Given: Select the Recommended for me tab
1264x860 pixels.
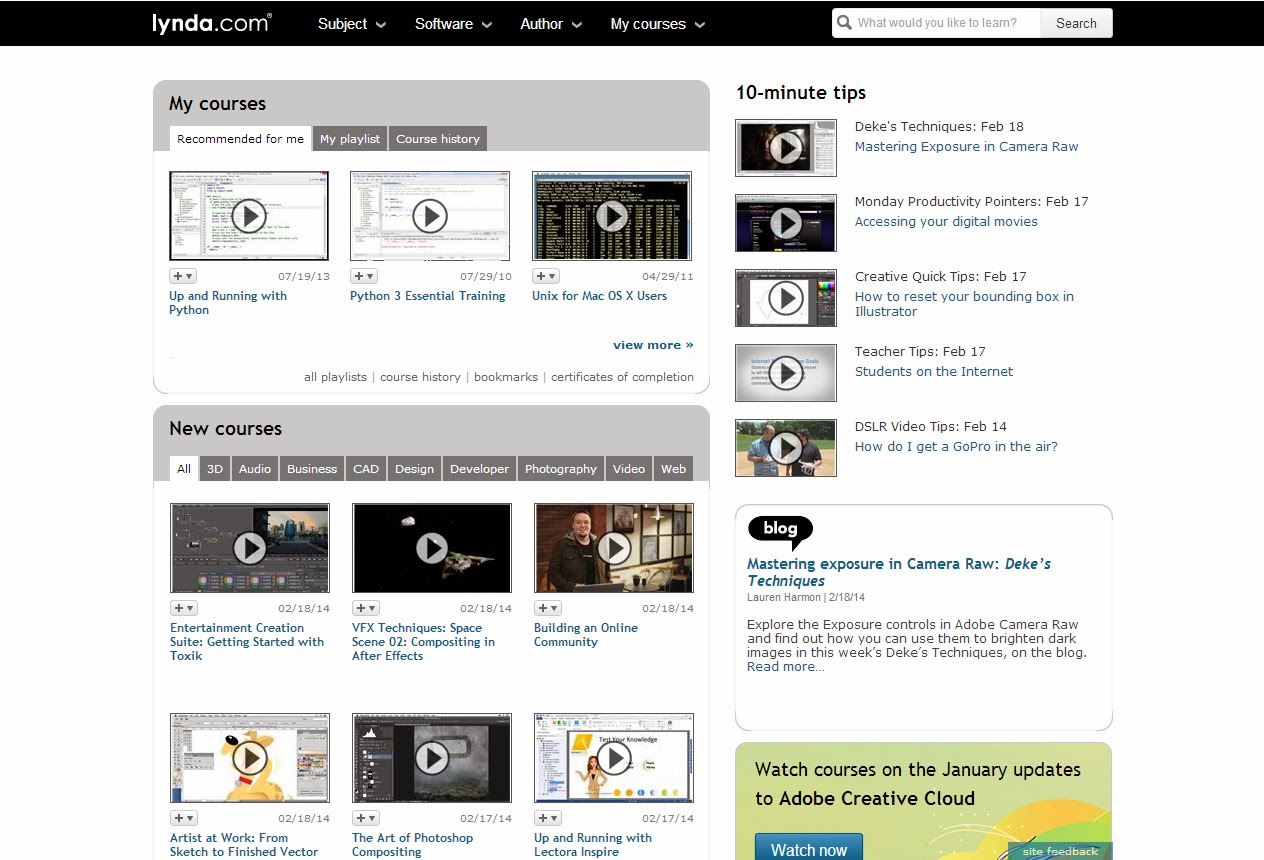Looking at the screenshot, I should pyautogui.click(x=240, y=139).
